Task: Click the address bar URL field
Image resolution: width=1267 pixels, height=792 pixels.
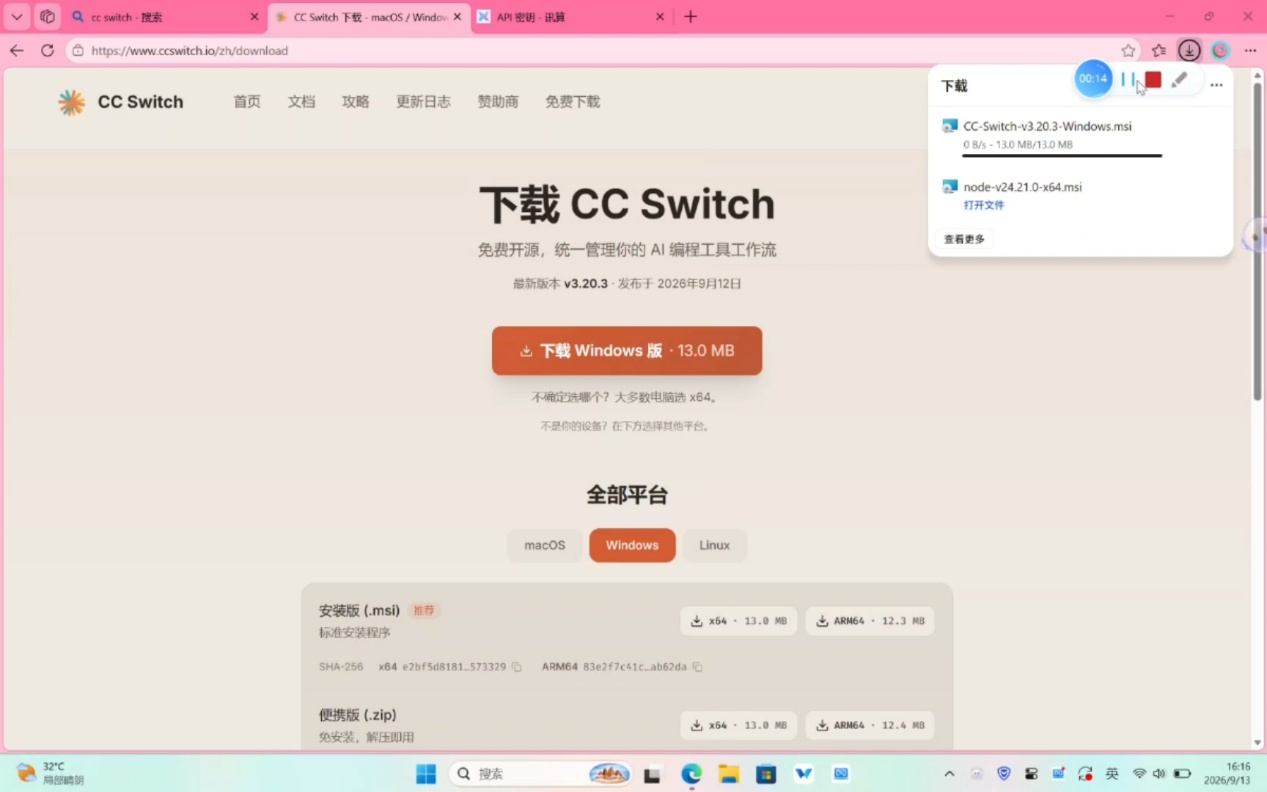Action: click(605, 50)
